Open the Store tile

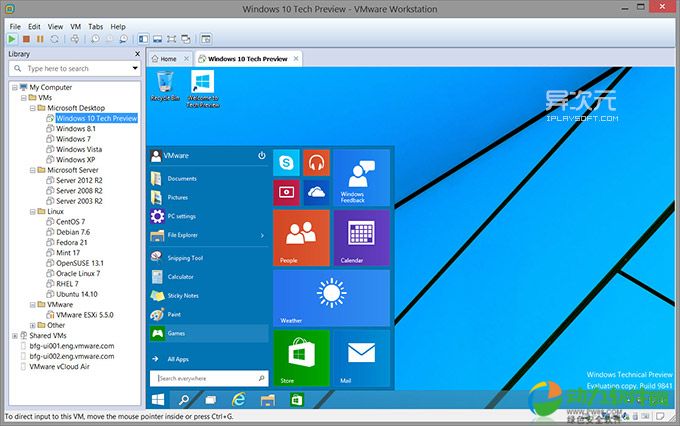301,358
